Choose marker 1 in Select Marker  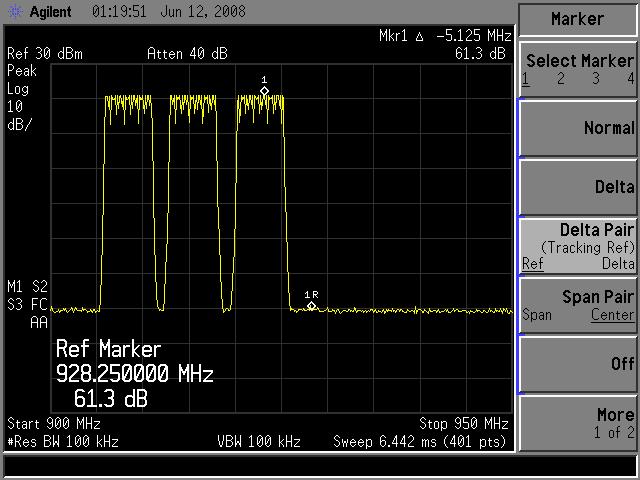pyautogui.click(x=526, y=79)
